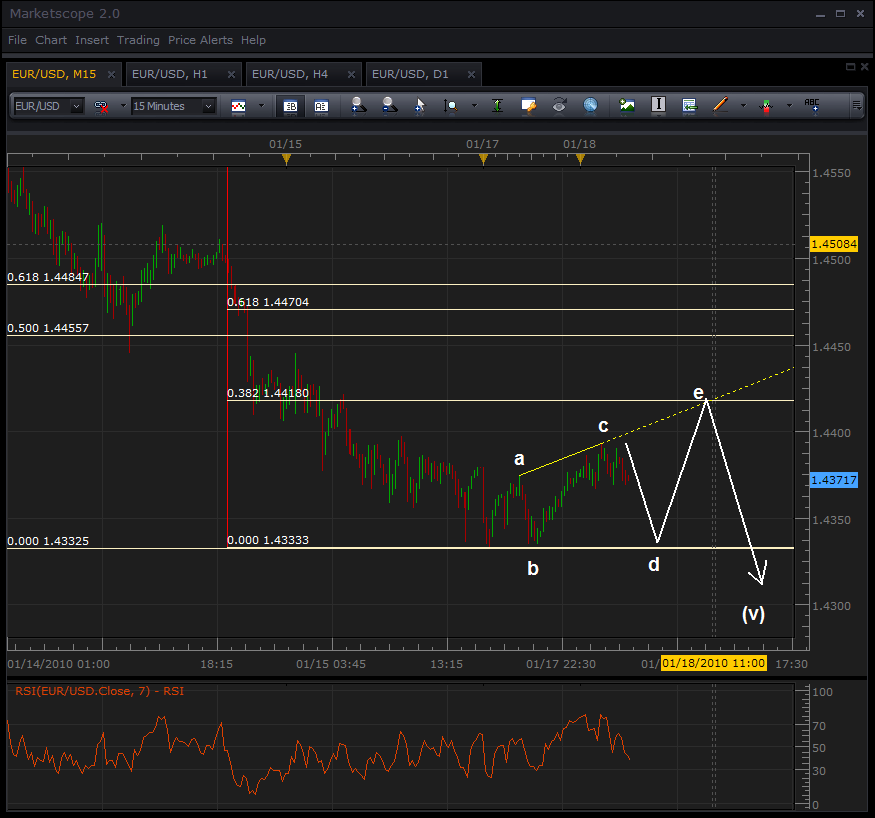The height and width of the screenshot is (818, 875).
Task: Click the chart properties icon
Action: (x=528, y=105)
